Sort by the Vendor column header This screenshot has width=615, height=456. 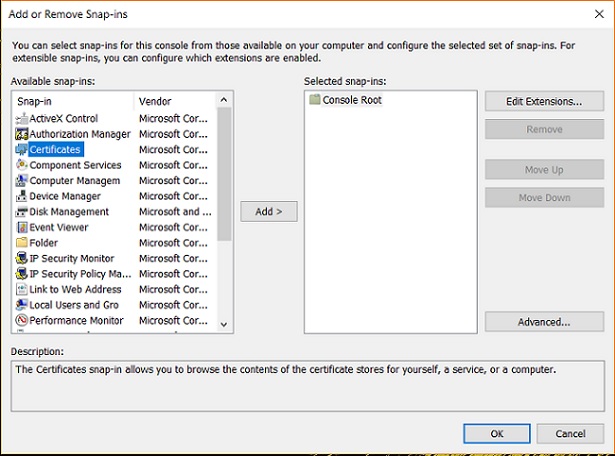click(x=174, y=102)
